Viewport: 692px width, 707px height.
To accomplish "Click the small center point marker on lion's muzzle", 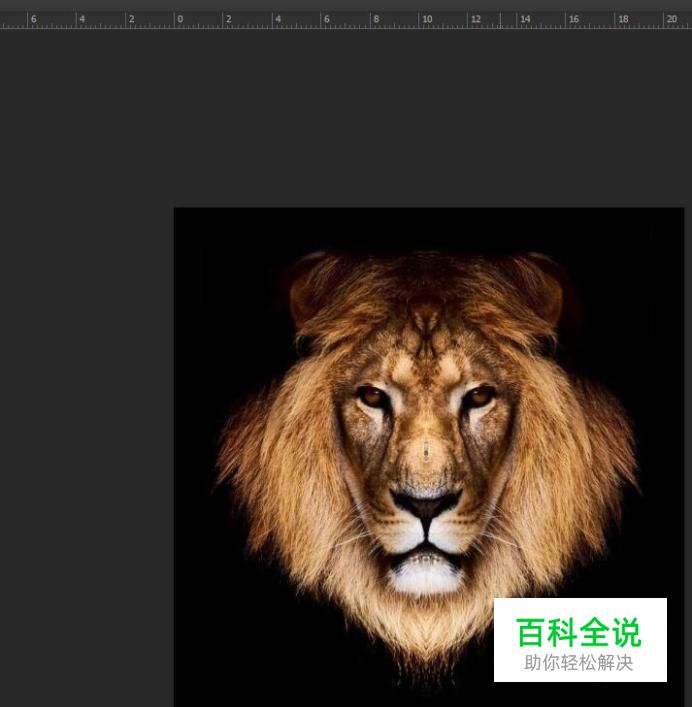I will click(x=426, y=450).
